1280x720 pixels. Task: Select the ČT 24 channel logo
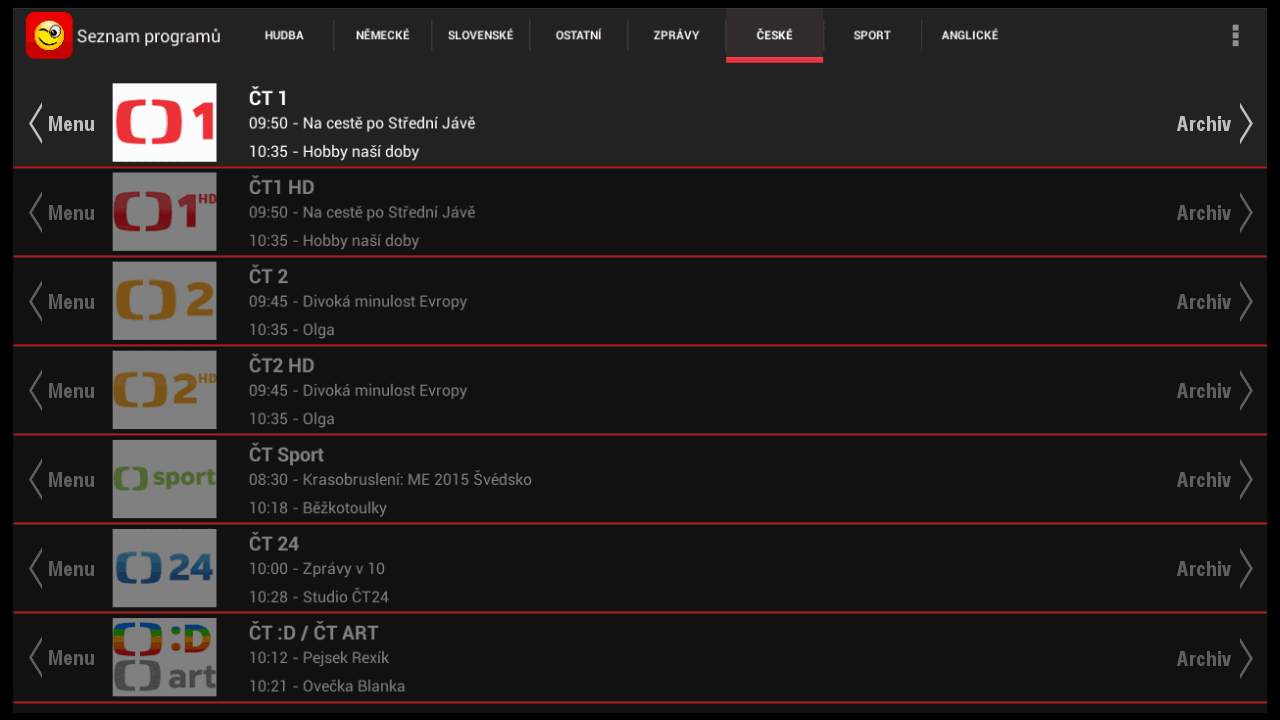pyautogui.click(x=164, y=568)
